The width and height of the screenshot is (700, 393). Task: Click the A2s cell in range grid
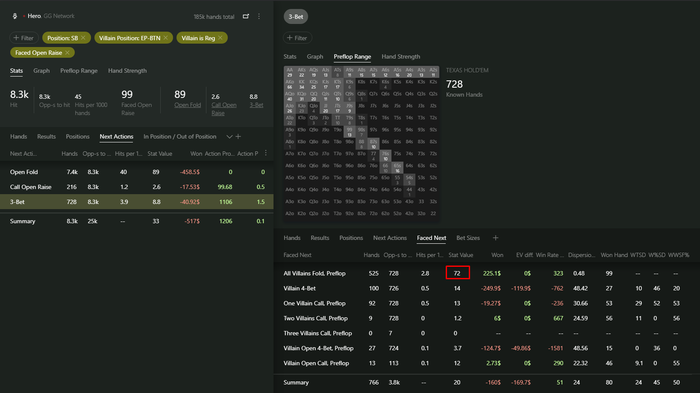(433, 72)
